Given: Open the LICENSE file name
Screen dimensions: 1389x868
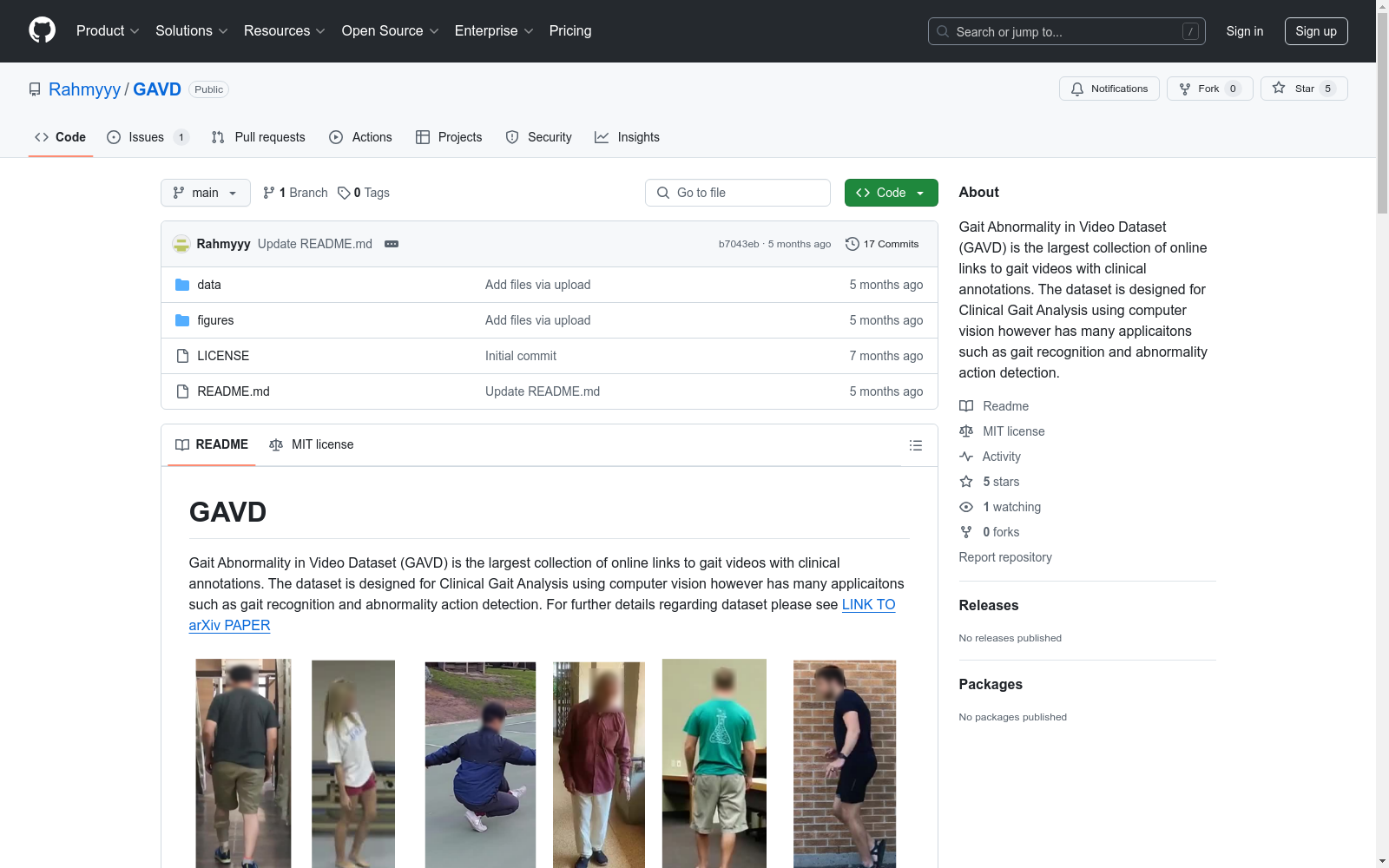Looking at the screenshot, I should (x=223, y=356).
